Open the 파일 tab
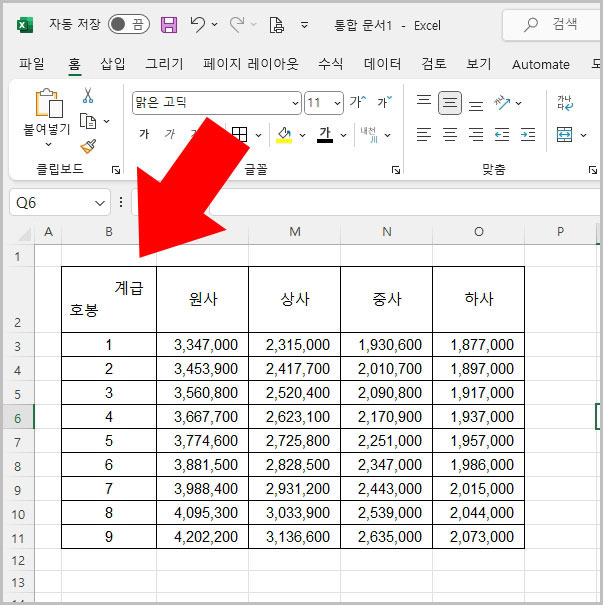The width and height of the screenshot is (603, 605). (32, 64)
